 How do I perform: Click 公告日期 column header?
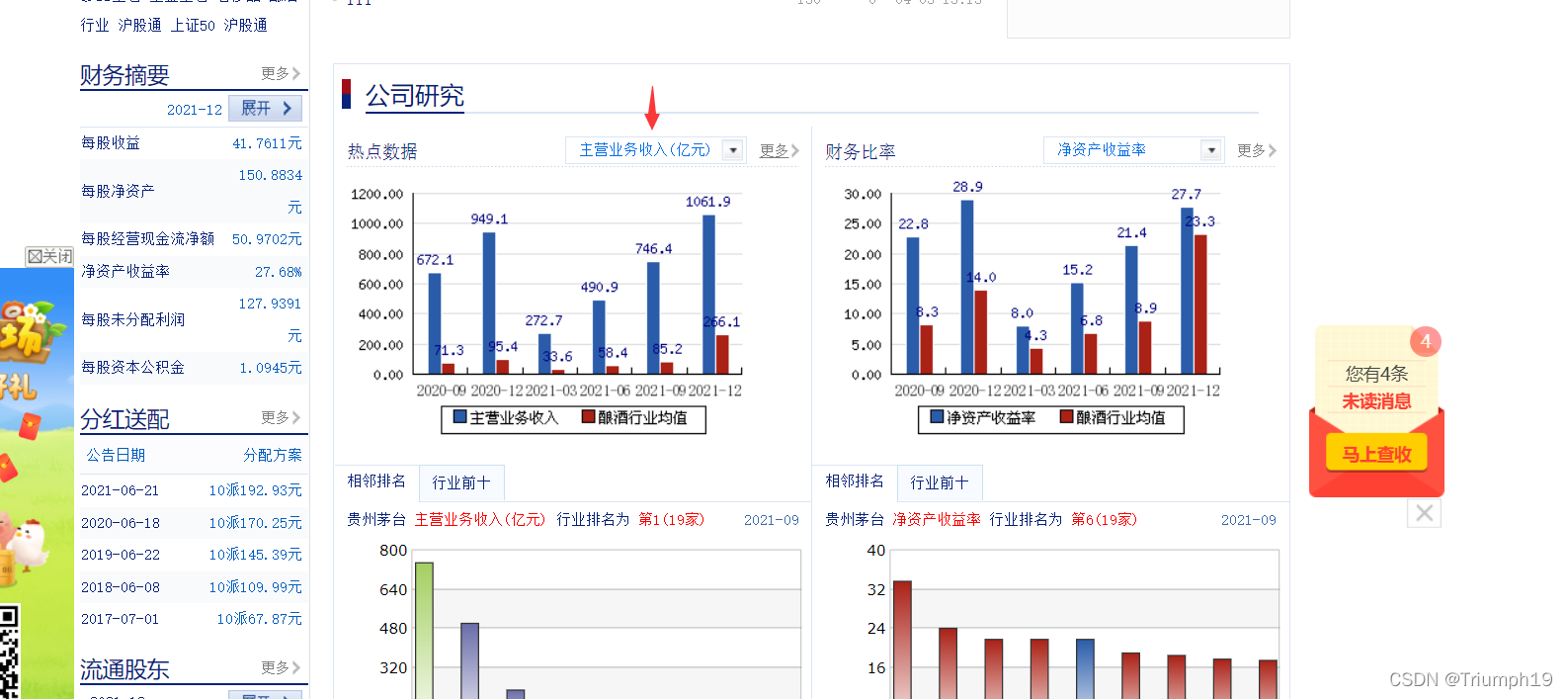pos(116,455)
